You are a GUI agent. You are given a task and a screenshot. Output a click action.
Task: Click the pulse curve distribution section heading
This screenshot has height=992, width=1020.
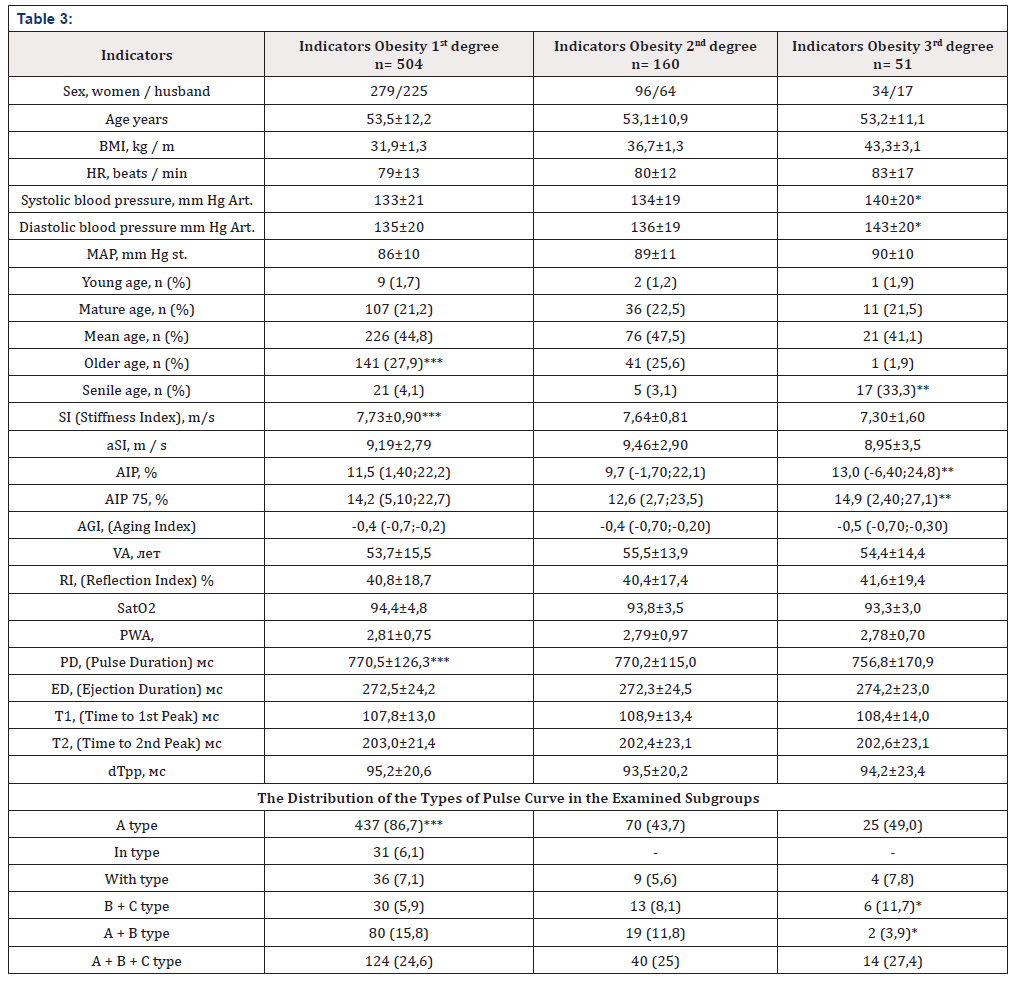509,797
